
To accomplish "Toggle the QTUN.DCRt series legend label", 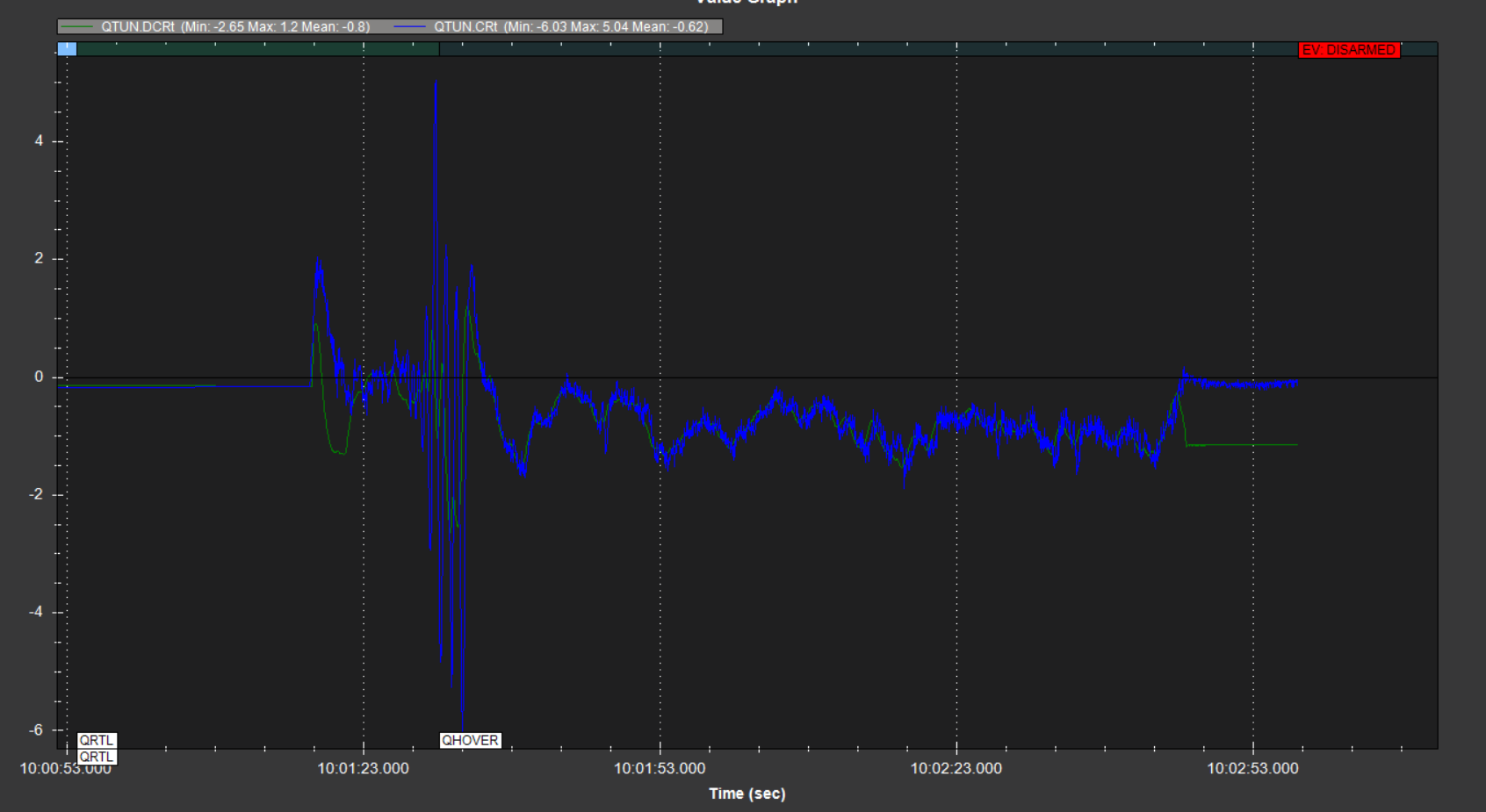I will point(234,27).
